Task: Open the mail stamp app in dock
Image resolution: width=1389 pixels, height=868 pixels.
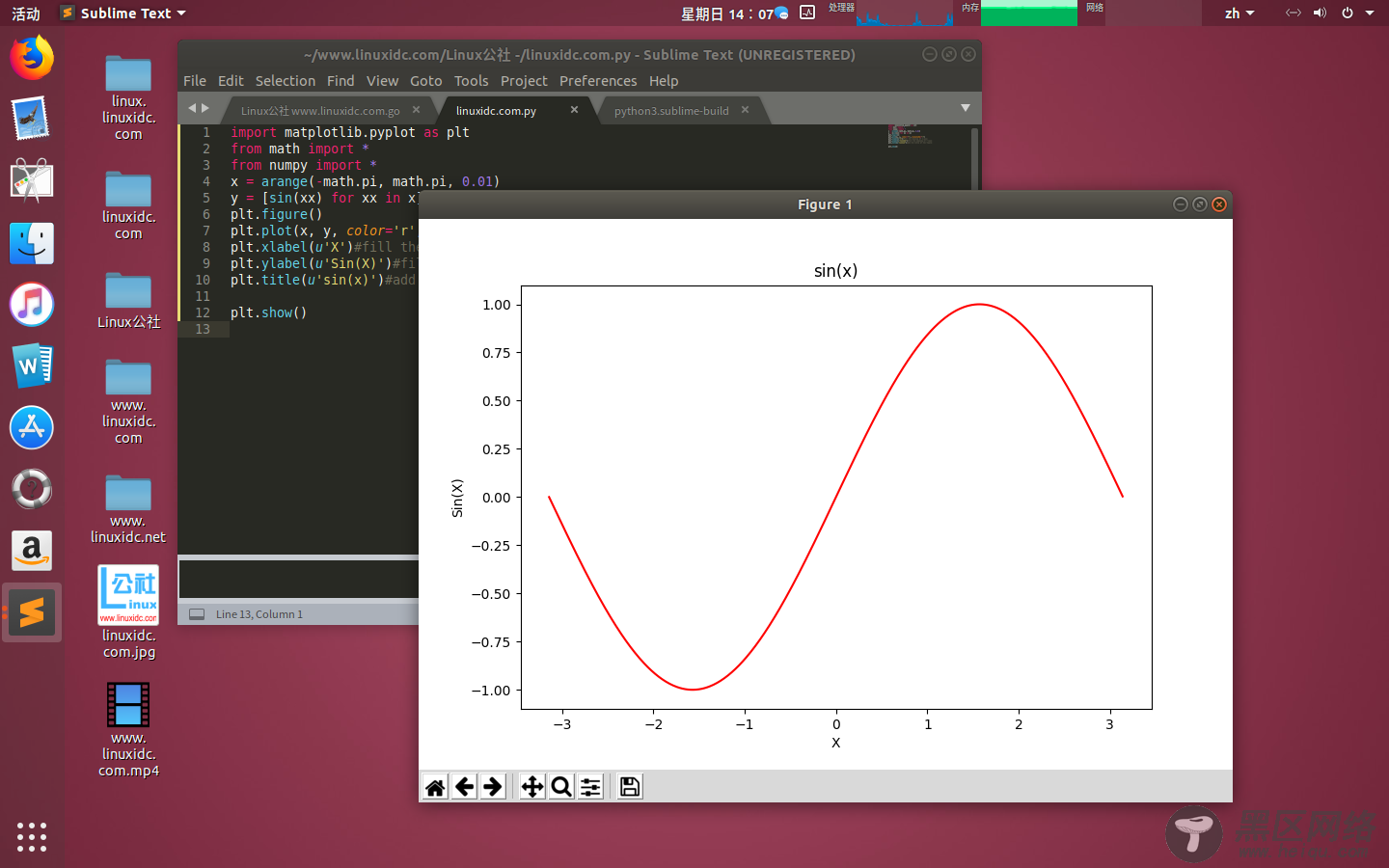Action: (x=32, y=120)
